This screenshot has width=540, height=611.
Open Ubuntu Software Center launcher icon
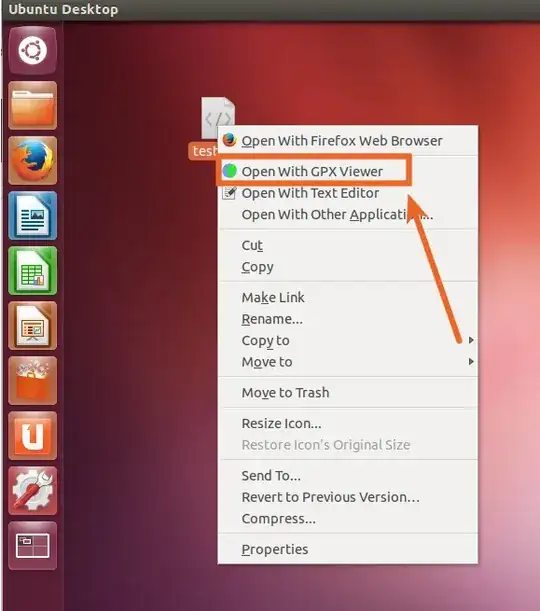click(33, 380)
